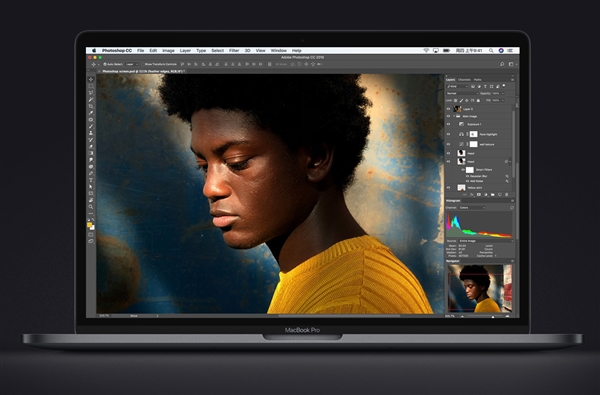Select the Horizontal Type tool
The width and height of the screenshot is (600, 395).
click(x=91, y=180)
